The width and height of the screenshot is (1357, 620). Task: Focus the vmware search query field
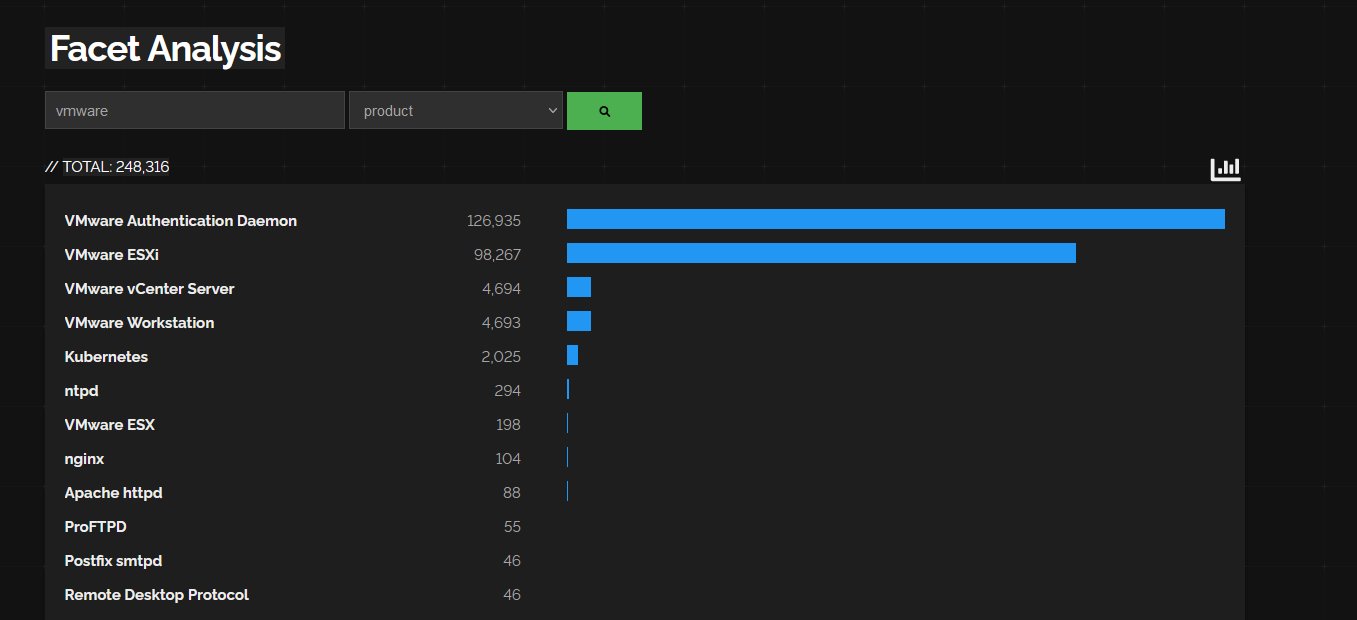(195, 111)
